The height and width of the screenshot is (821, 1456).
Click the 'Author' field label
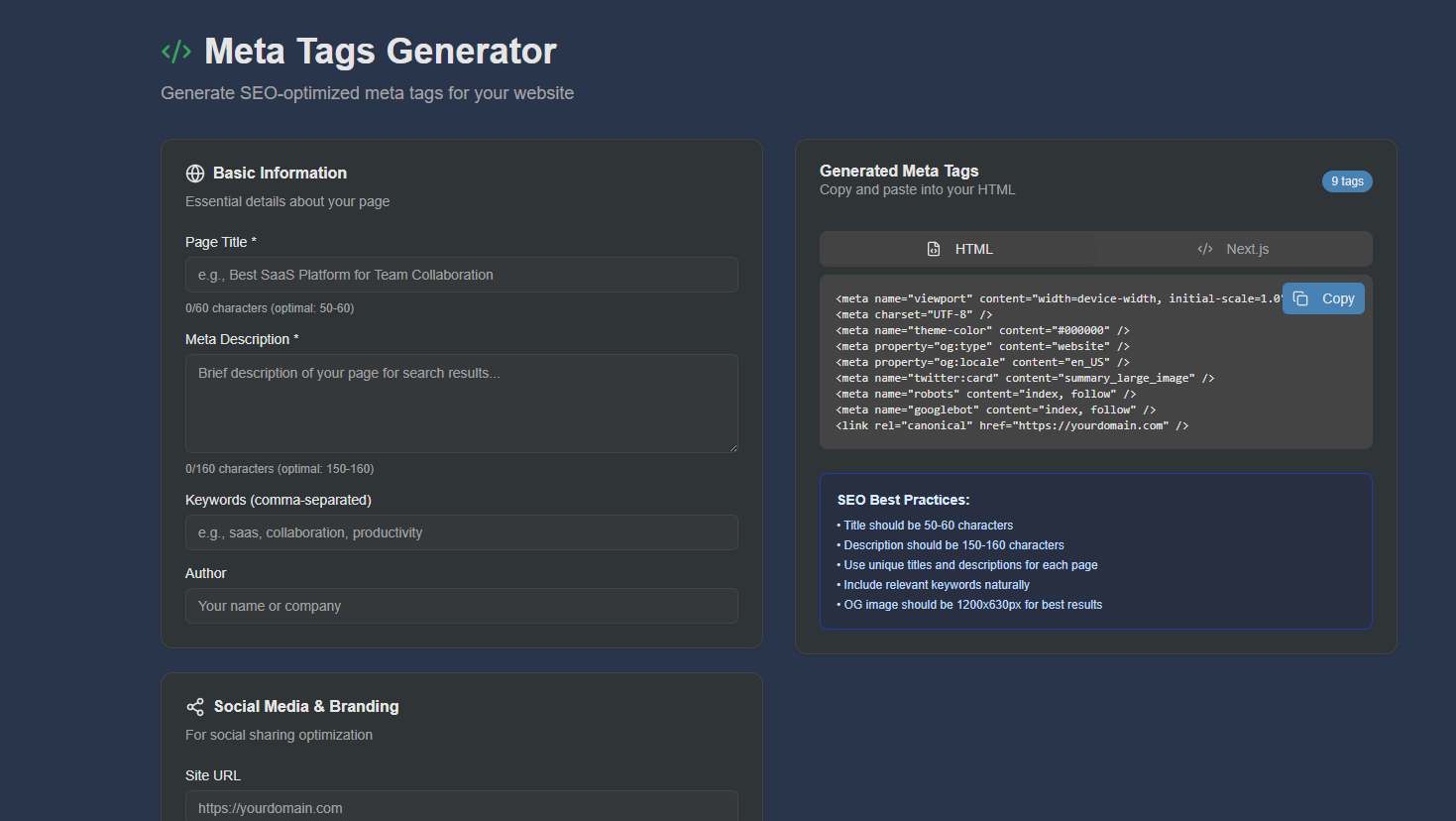(x=206, y=573)
